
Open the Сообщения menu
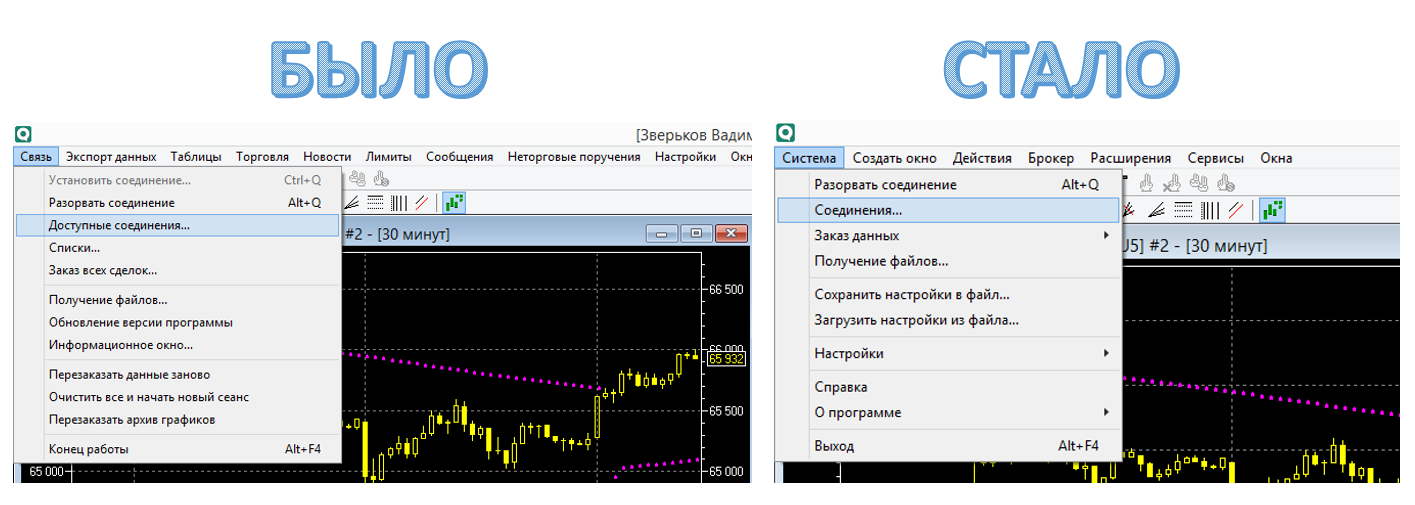460,157
